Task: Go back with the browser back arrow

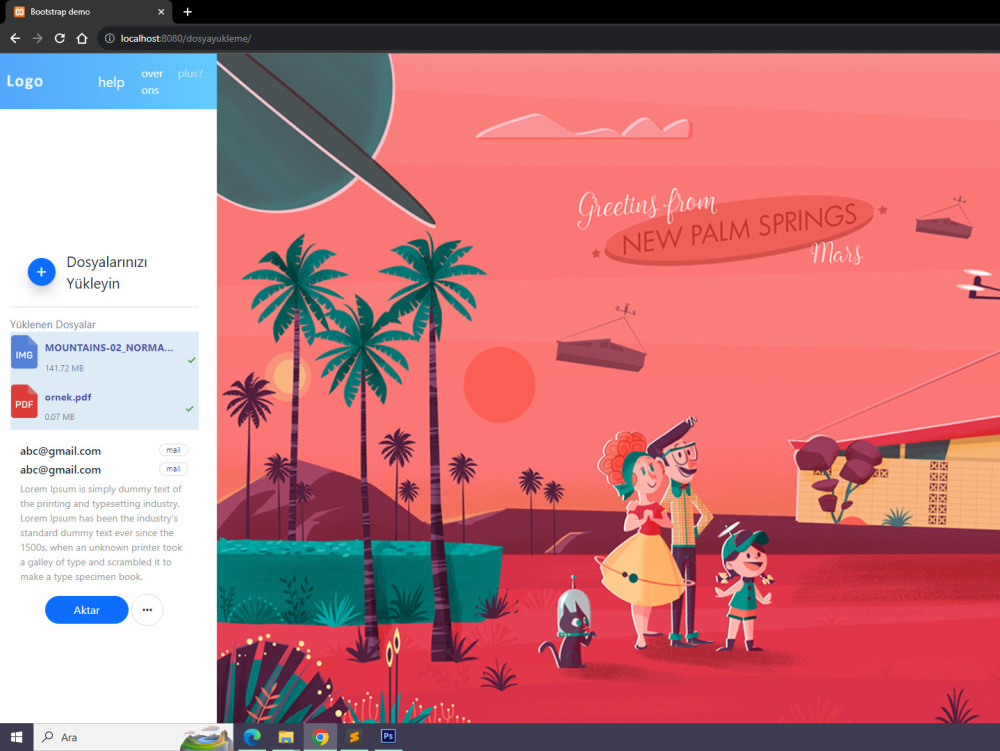Action: click(x=15, y=38)
